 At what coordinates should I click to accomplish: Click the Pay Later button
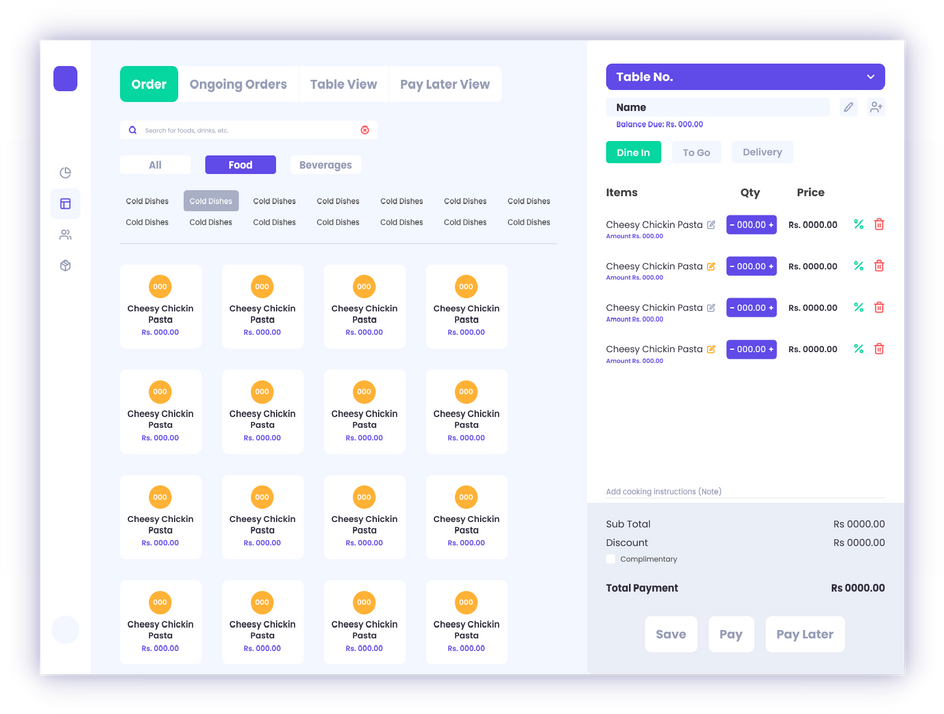[804, 634]
